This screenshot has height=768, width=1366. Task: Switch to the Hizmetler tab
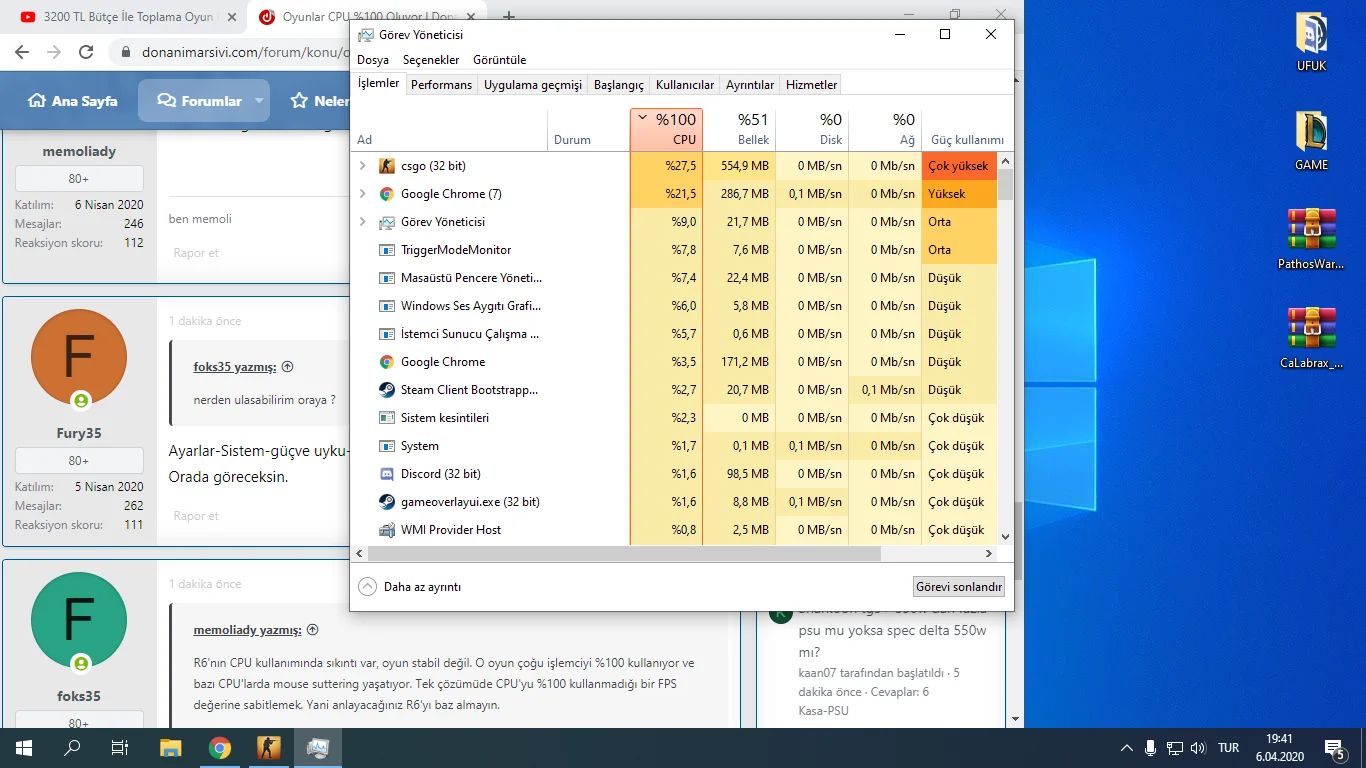coord(811,85)
